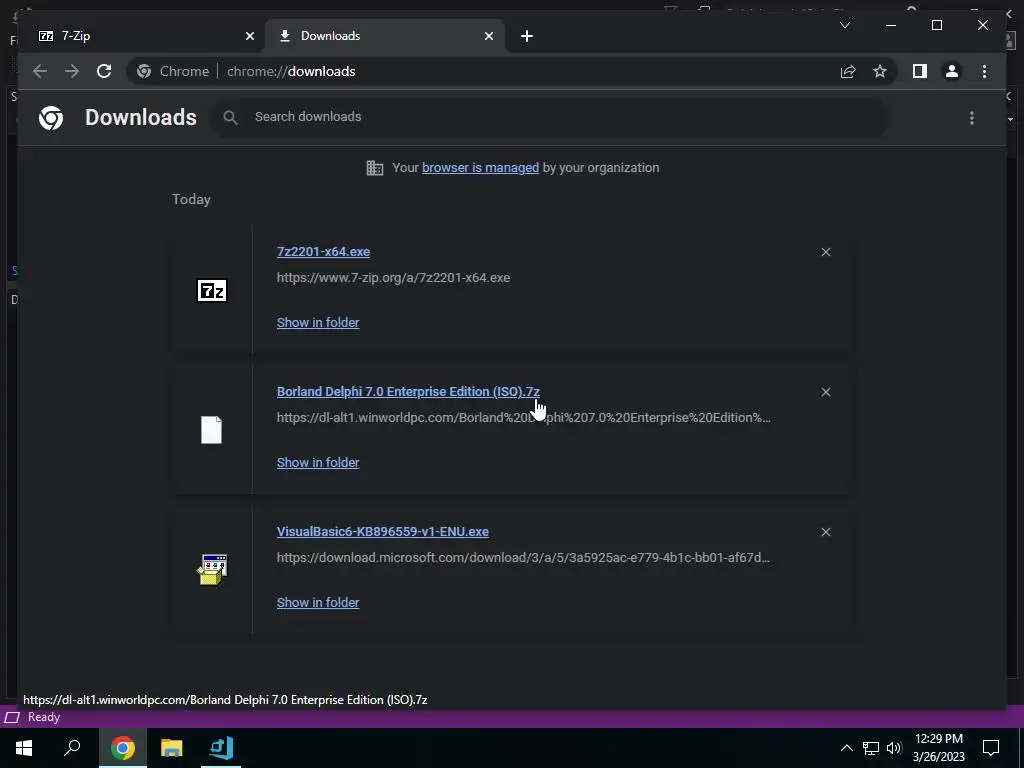Screen dimensions: 1024x768
Task: Bookmark this page with the star icon
Action: click(880, 71)
